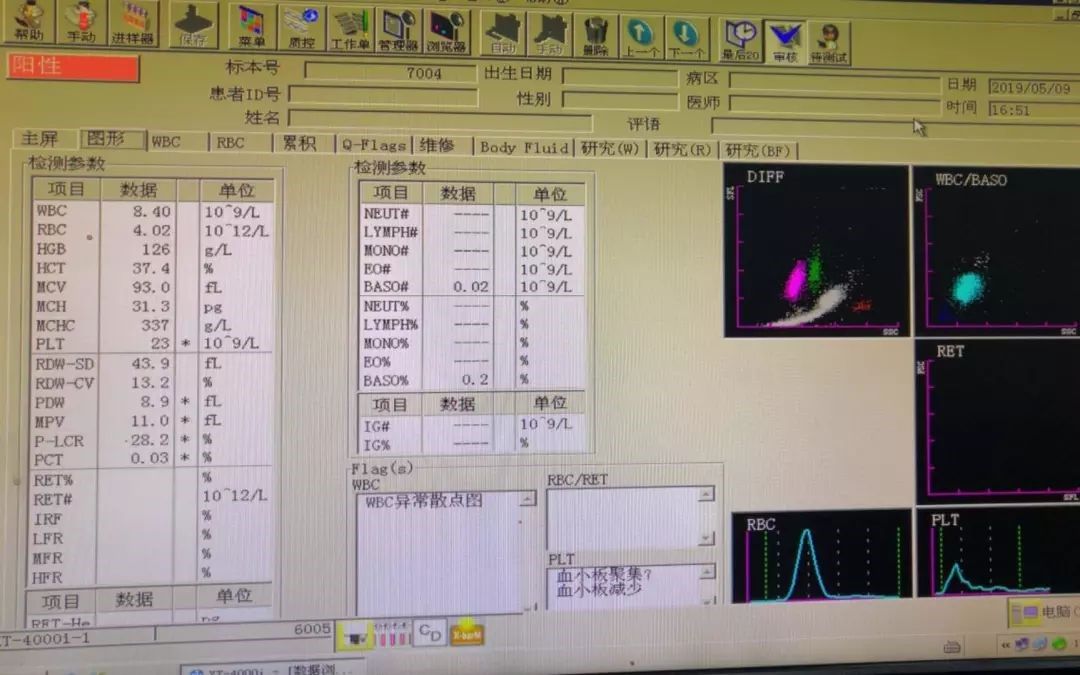1080x675 pixels.
Task: Open the 管理器 (Manager) icon
Action: tap(398, 33)
